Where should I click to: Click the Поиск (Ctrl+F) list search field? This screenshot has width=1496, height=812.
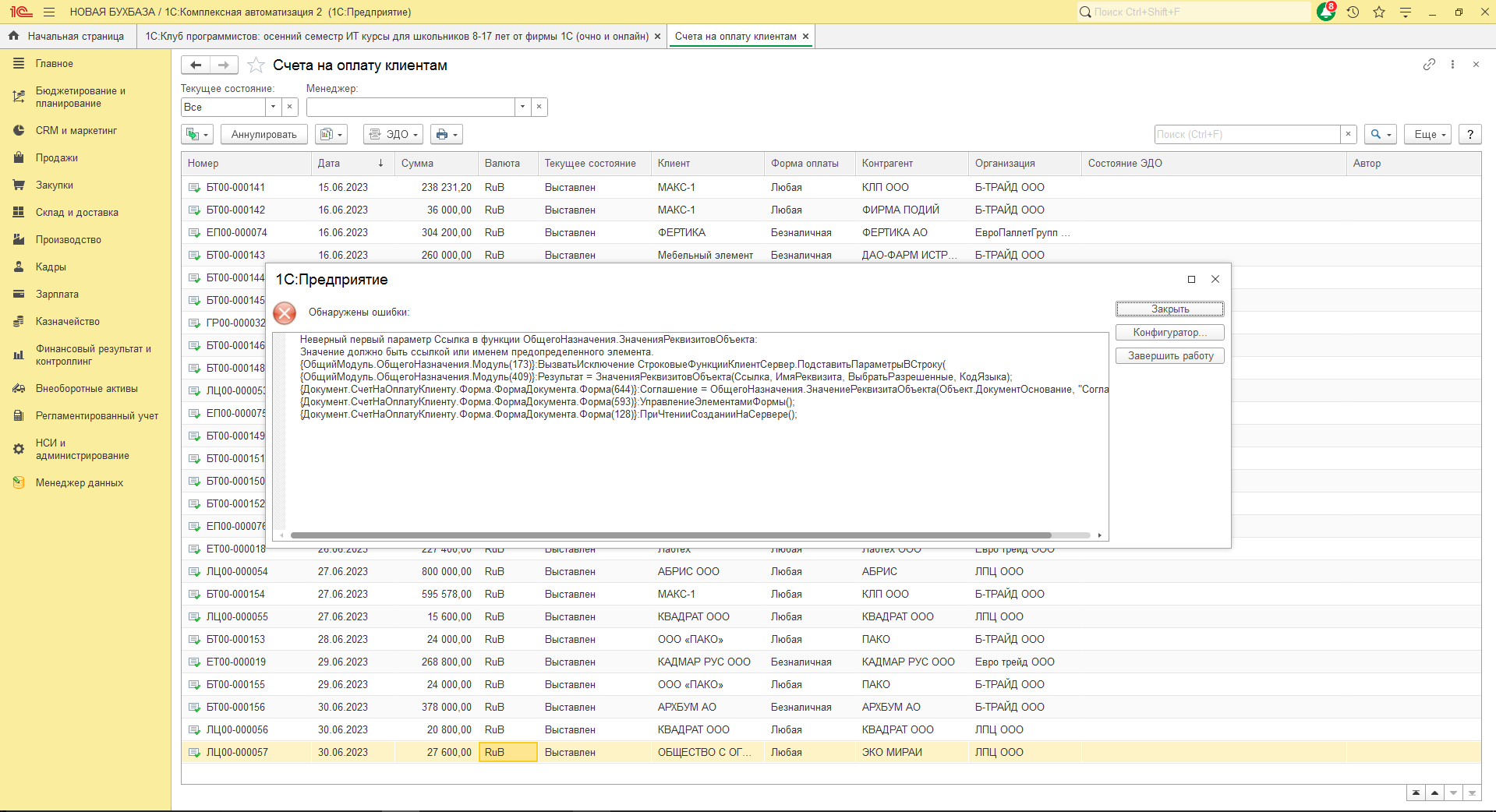pos(1247,134)
